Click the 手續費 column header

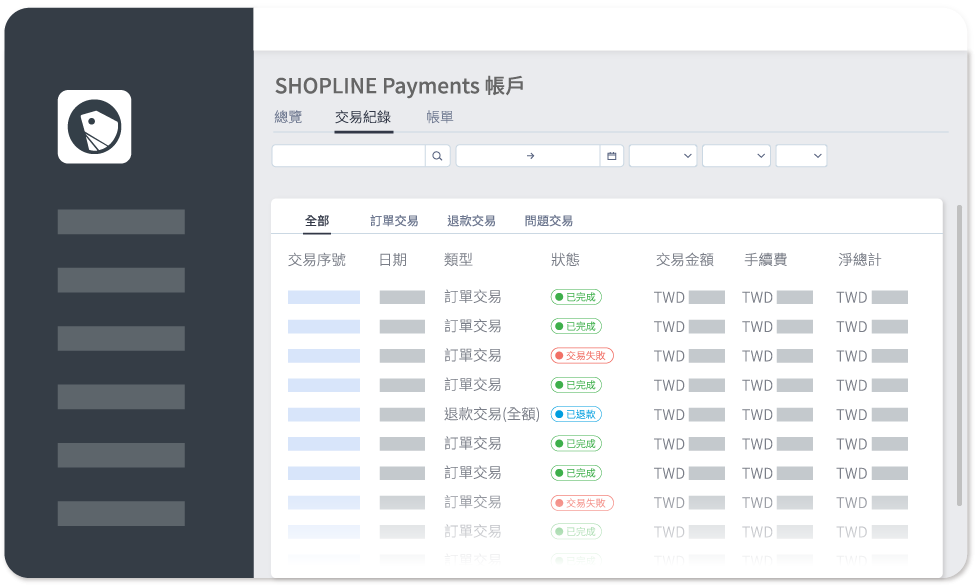[766, 259]
